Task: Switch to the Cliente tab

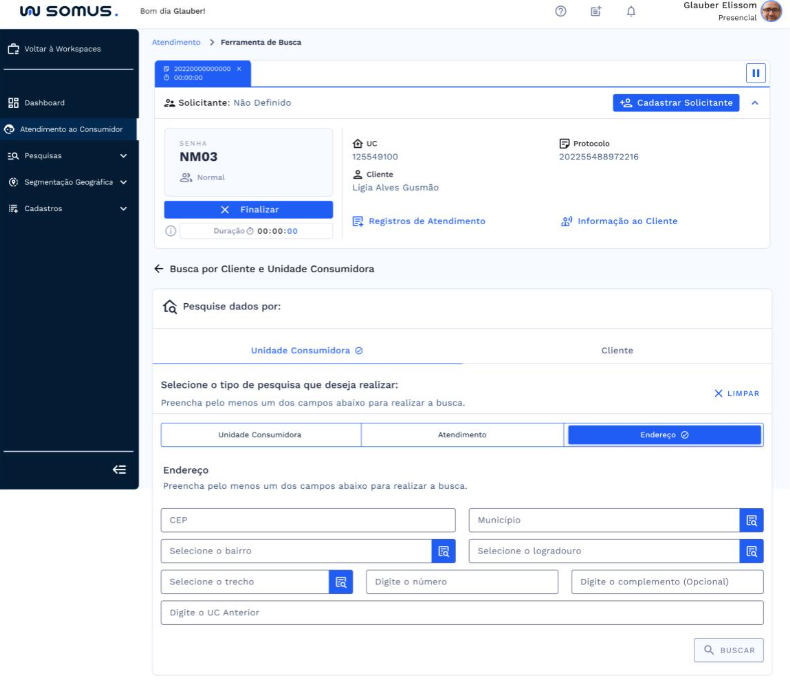Action: click(x=617, y=351)
